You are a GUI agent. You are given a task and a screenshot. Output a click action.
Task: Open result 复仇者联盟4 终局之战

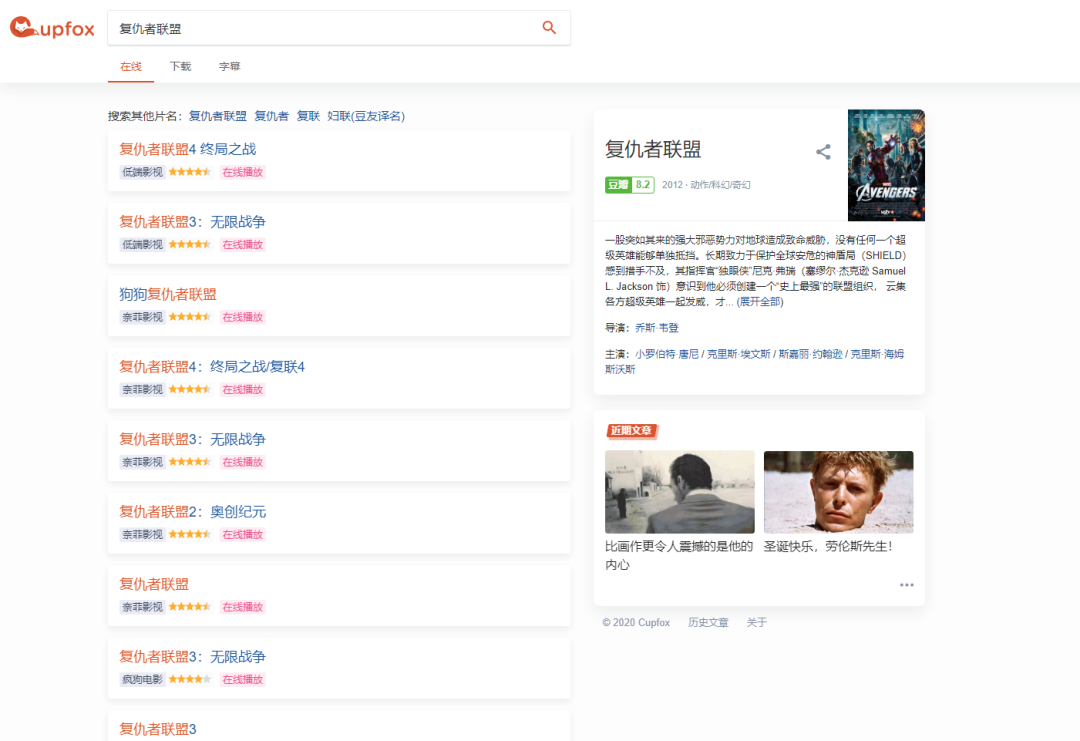point(187,149)
